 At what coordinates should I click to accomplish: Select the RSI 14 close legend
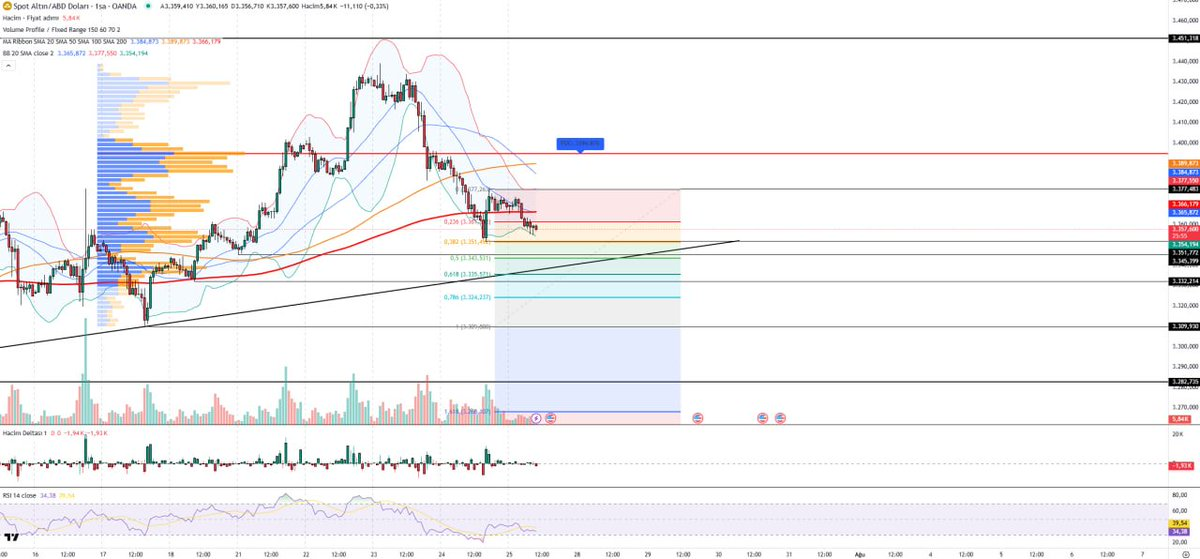click(x=22, y=492)
